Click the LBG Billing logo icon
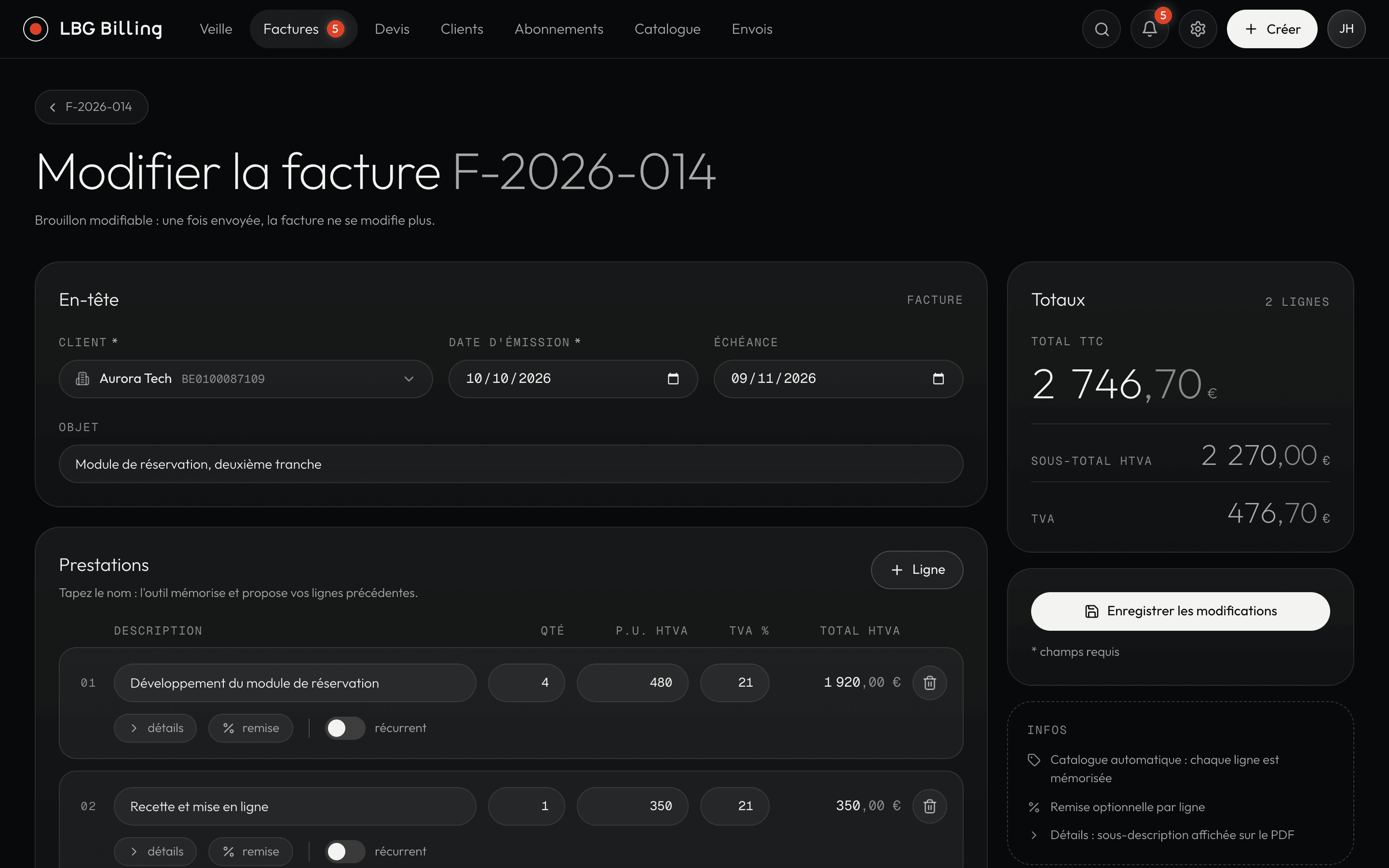 click(x=36, y=29)
